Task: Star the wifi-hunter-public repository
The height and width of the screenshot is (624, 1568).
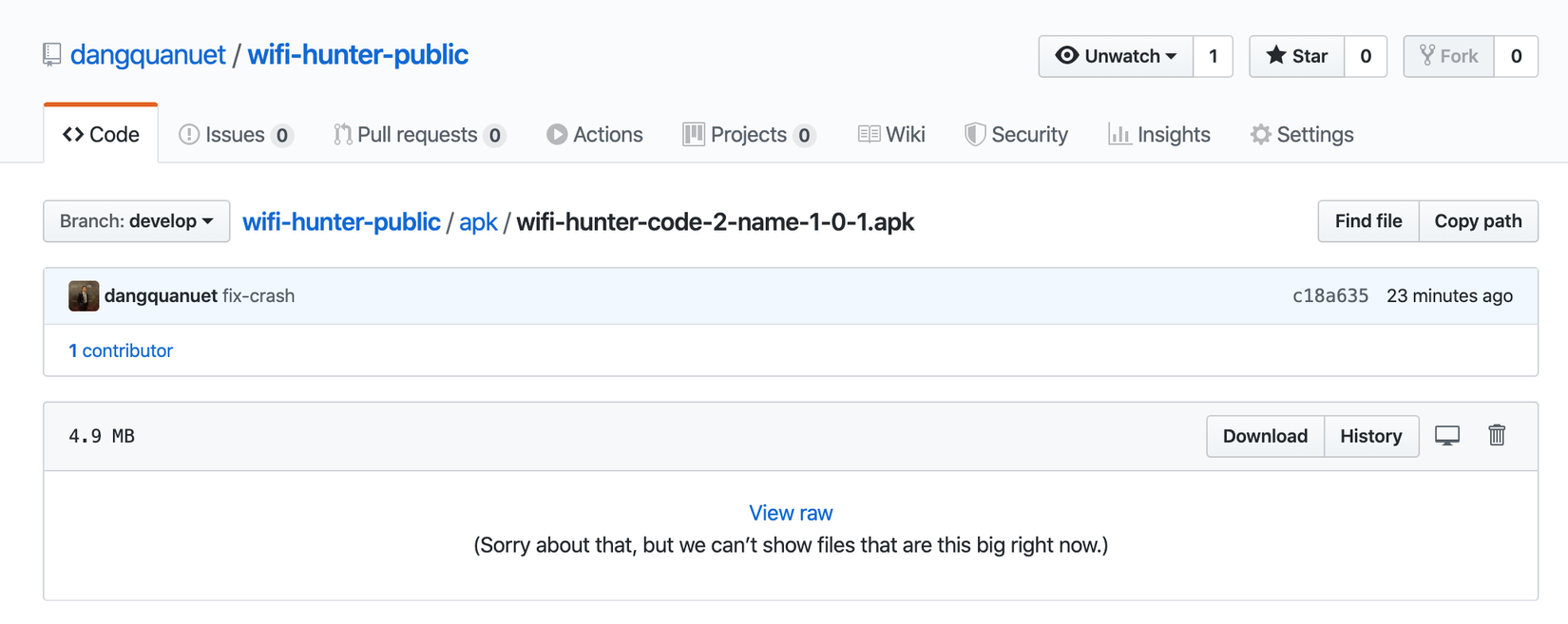Action: (1296, 56)
